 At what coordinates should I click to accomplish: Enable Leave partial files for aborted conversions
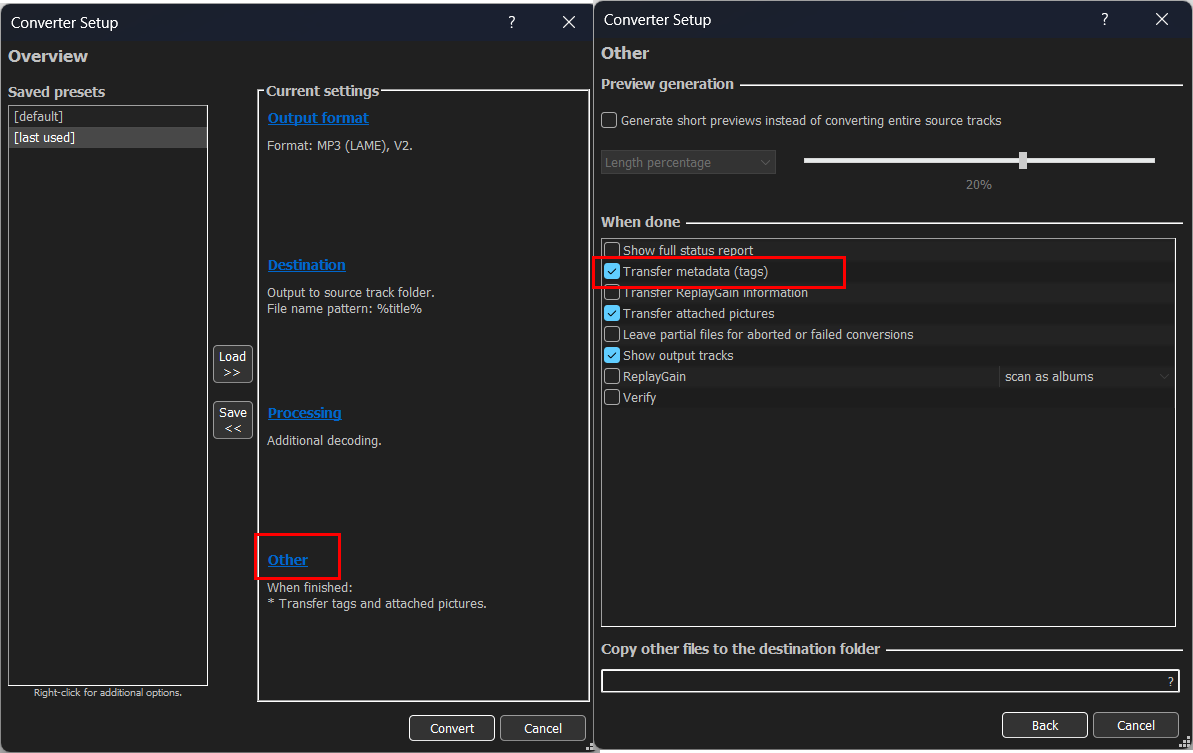click(x=612, y=334)
